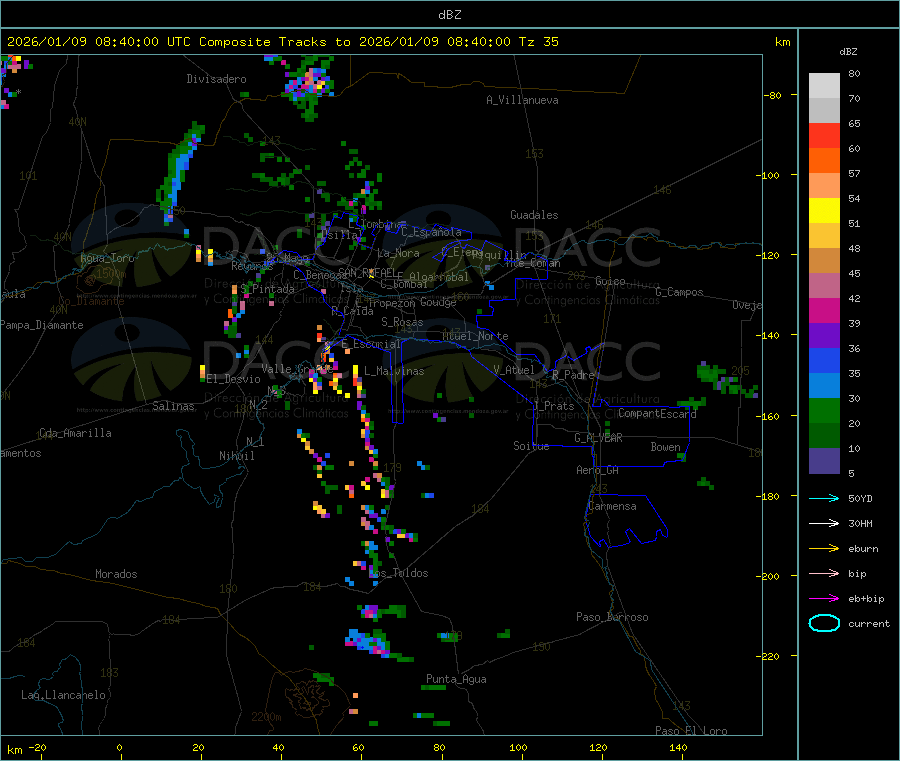
Task: Click the dBZ title at the top
Action: click(449, 15)
